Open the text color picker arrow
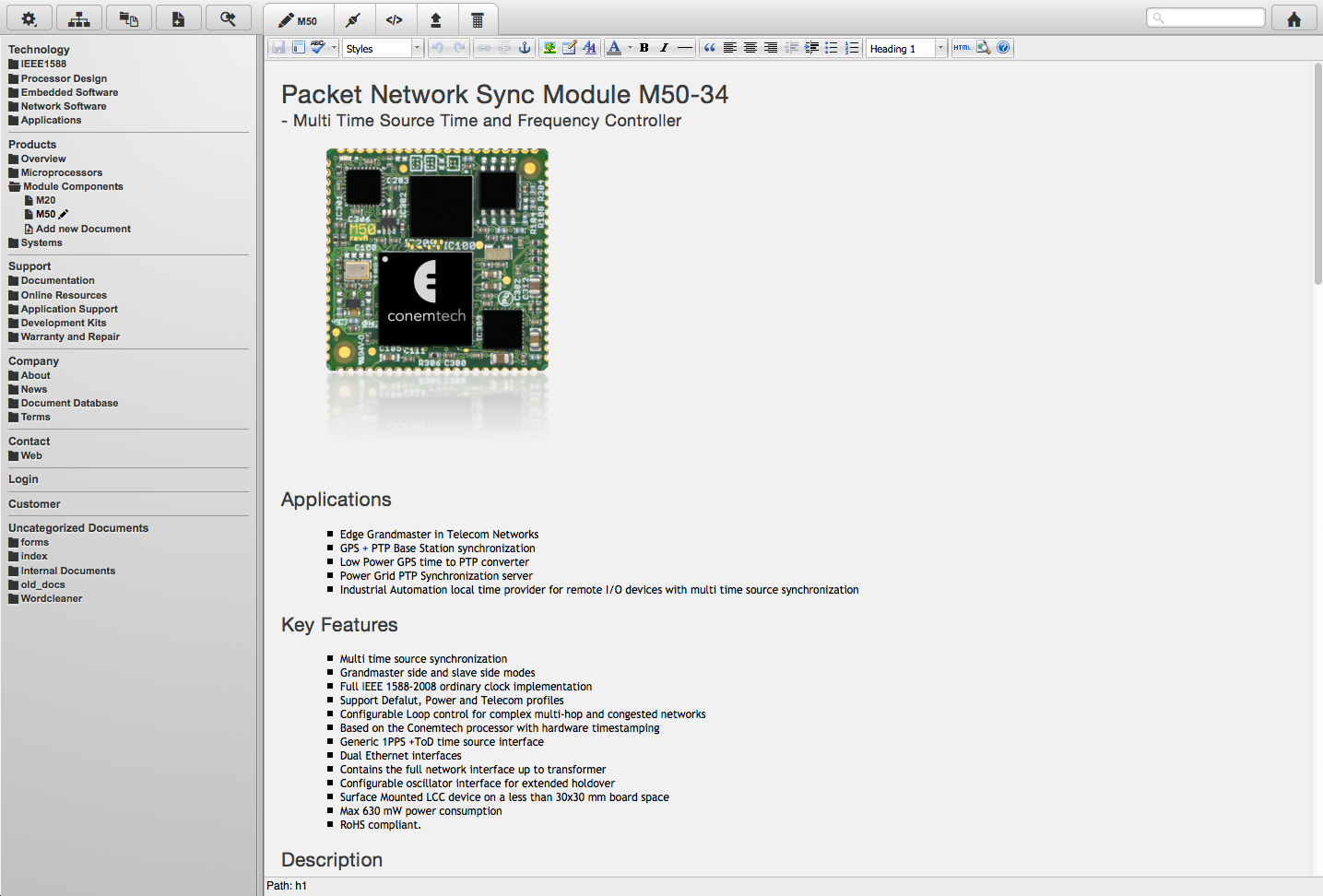 [630, 48]
